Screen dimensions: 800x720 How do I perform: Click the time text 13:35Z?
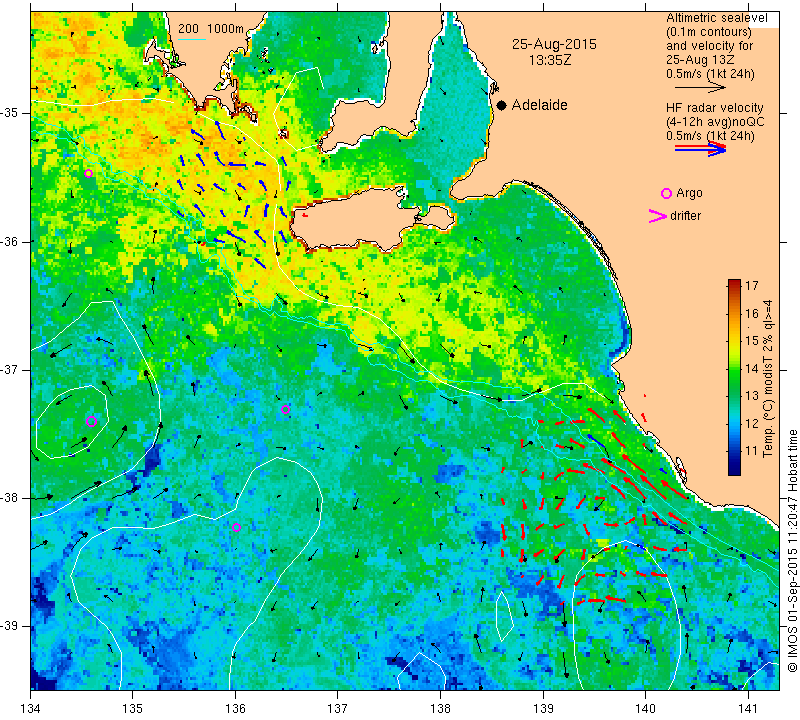tap(550, 61)
